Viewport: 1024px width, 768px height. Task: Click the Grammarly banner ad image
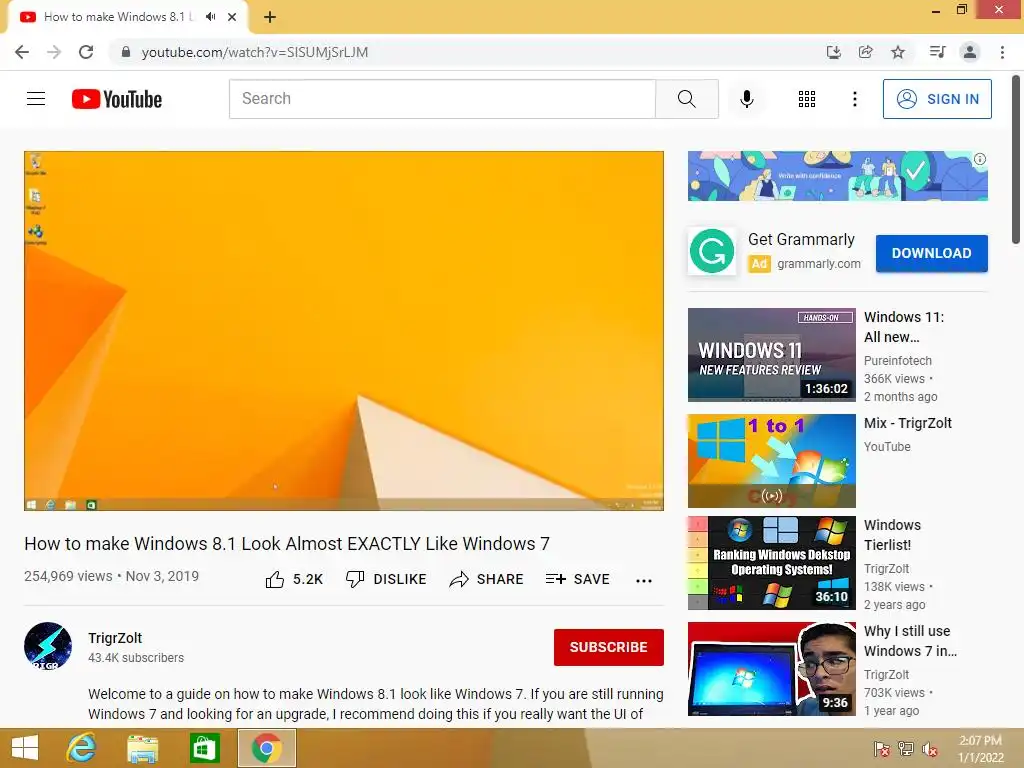[x=837, y=176]
